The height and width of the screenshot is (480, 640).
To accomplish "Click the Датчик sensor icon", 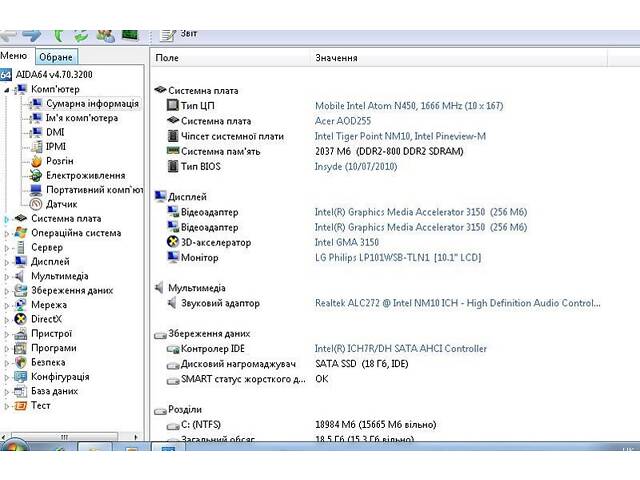I will [36, 204].
